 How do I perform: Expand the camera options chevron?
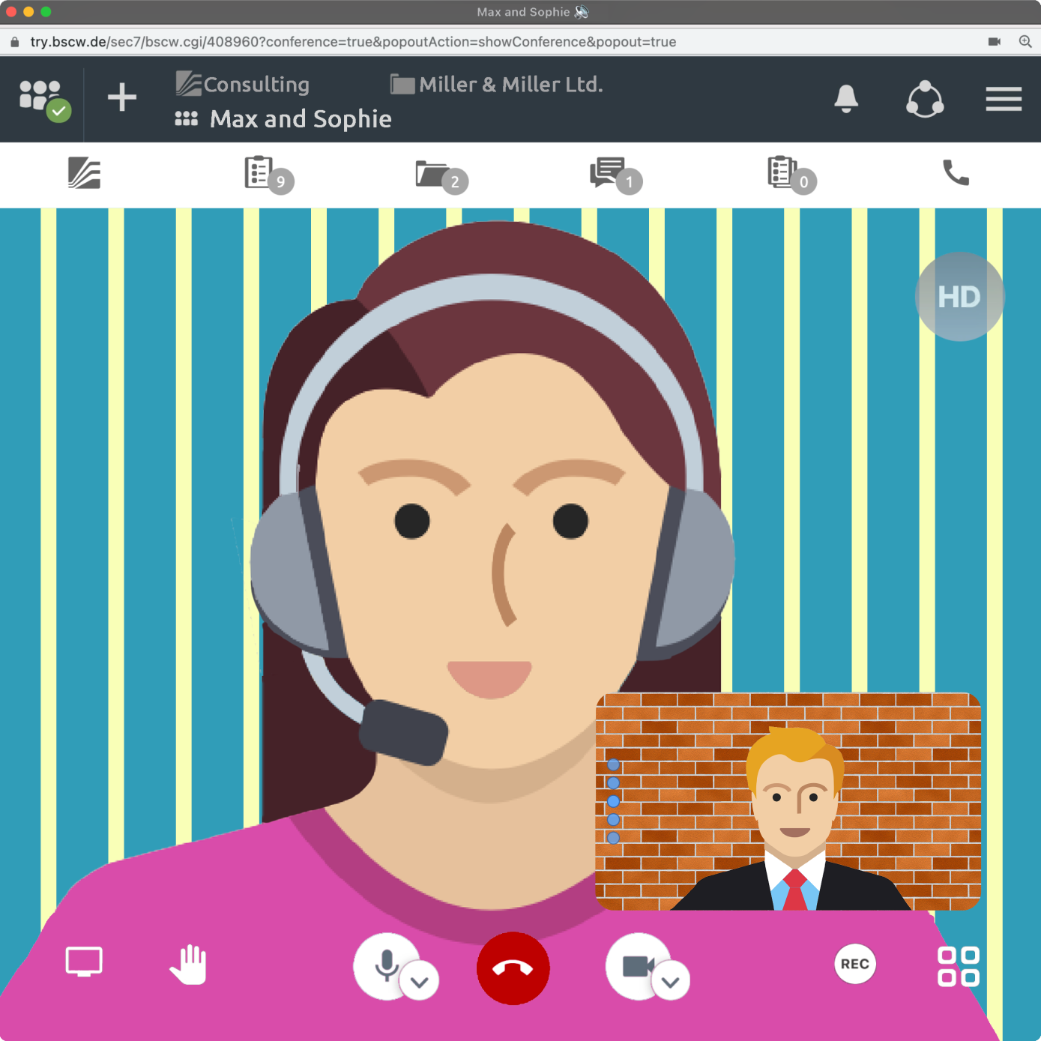point(671,981)
